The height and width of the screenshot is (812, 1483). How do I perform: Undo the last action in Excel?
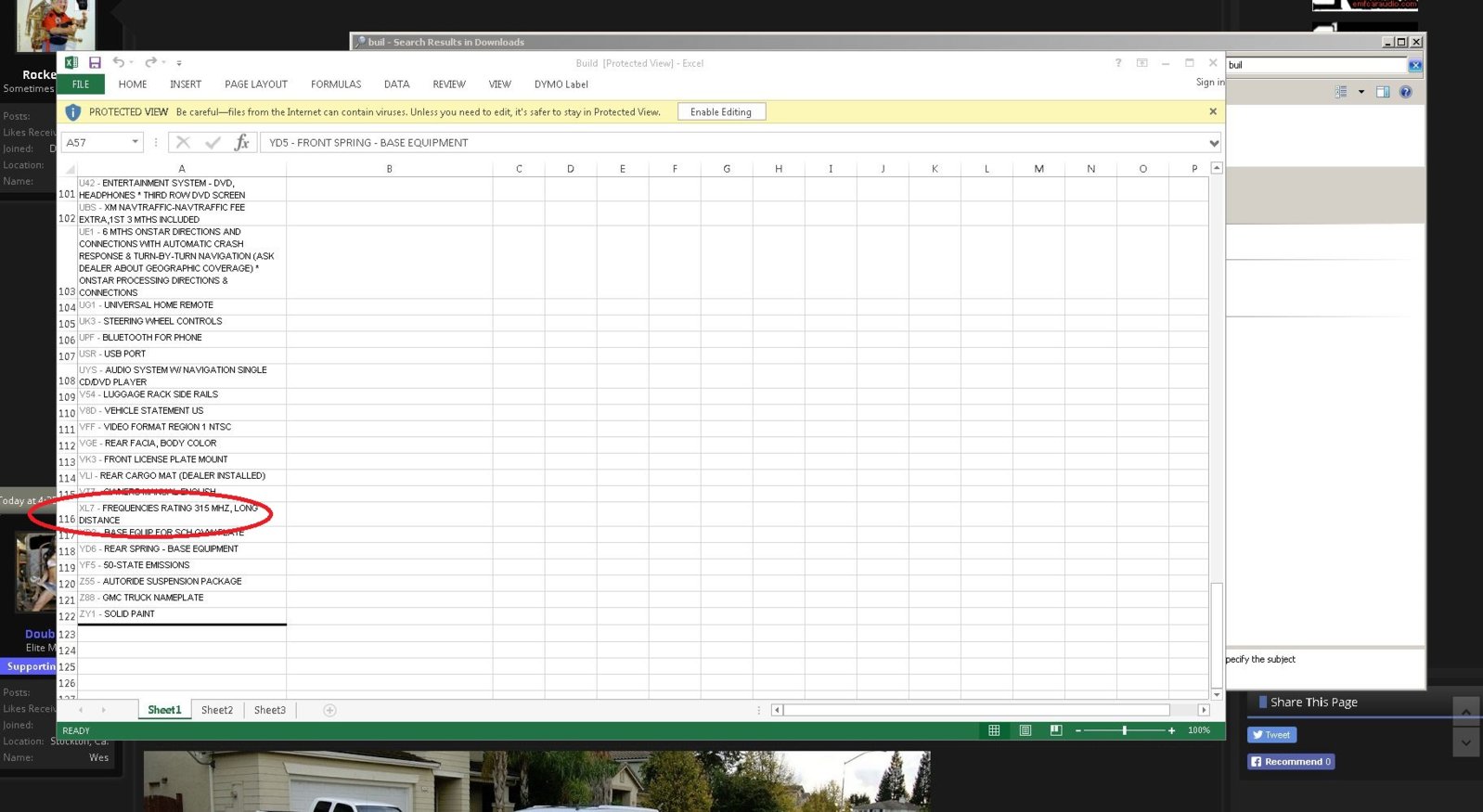pos(118,62)
